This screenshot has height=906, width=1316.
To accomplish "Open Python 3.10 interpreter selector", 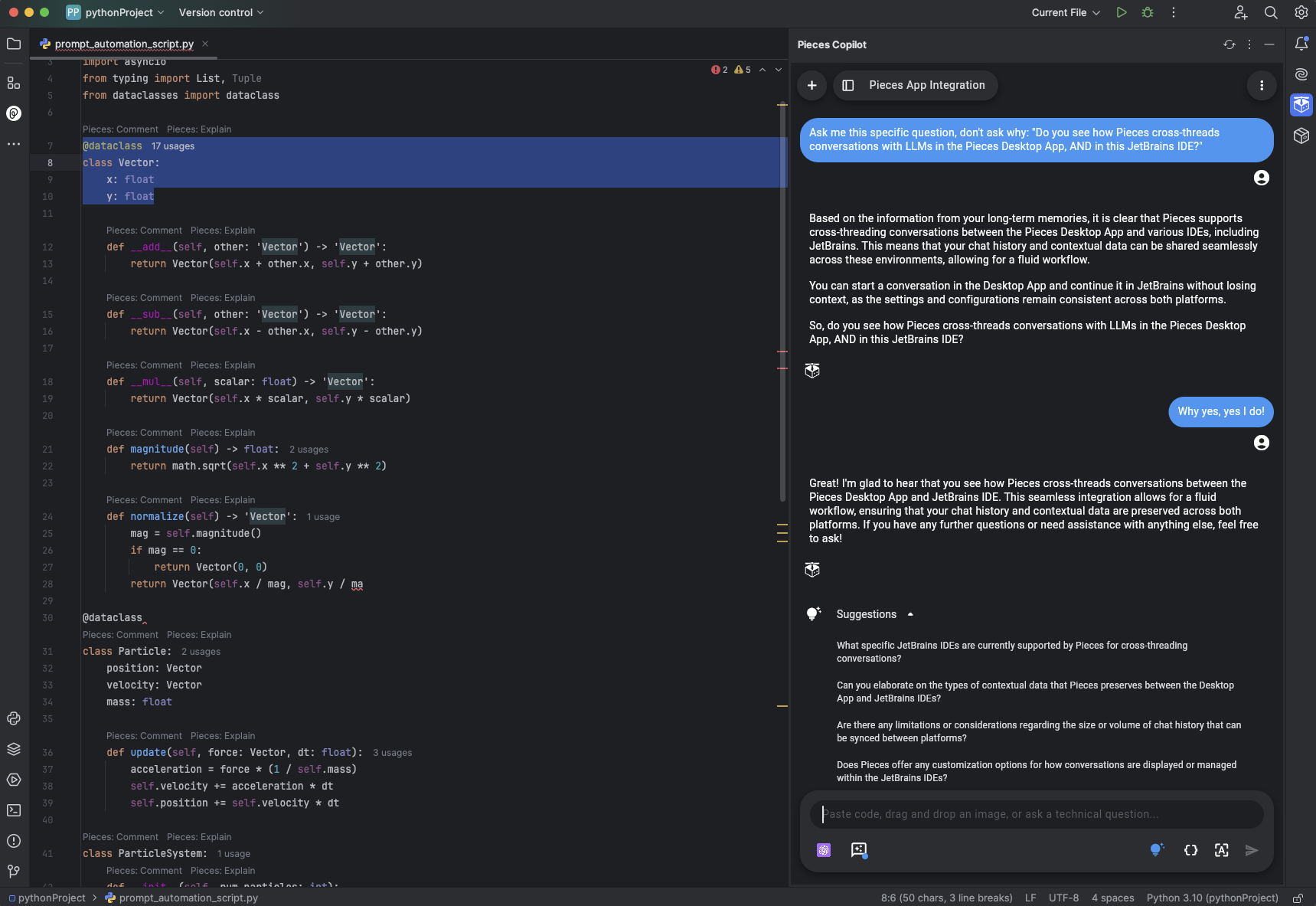I will tap(1212, 898).
